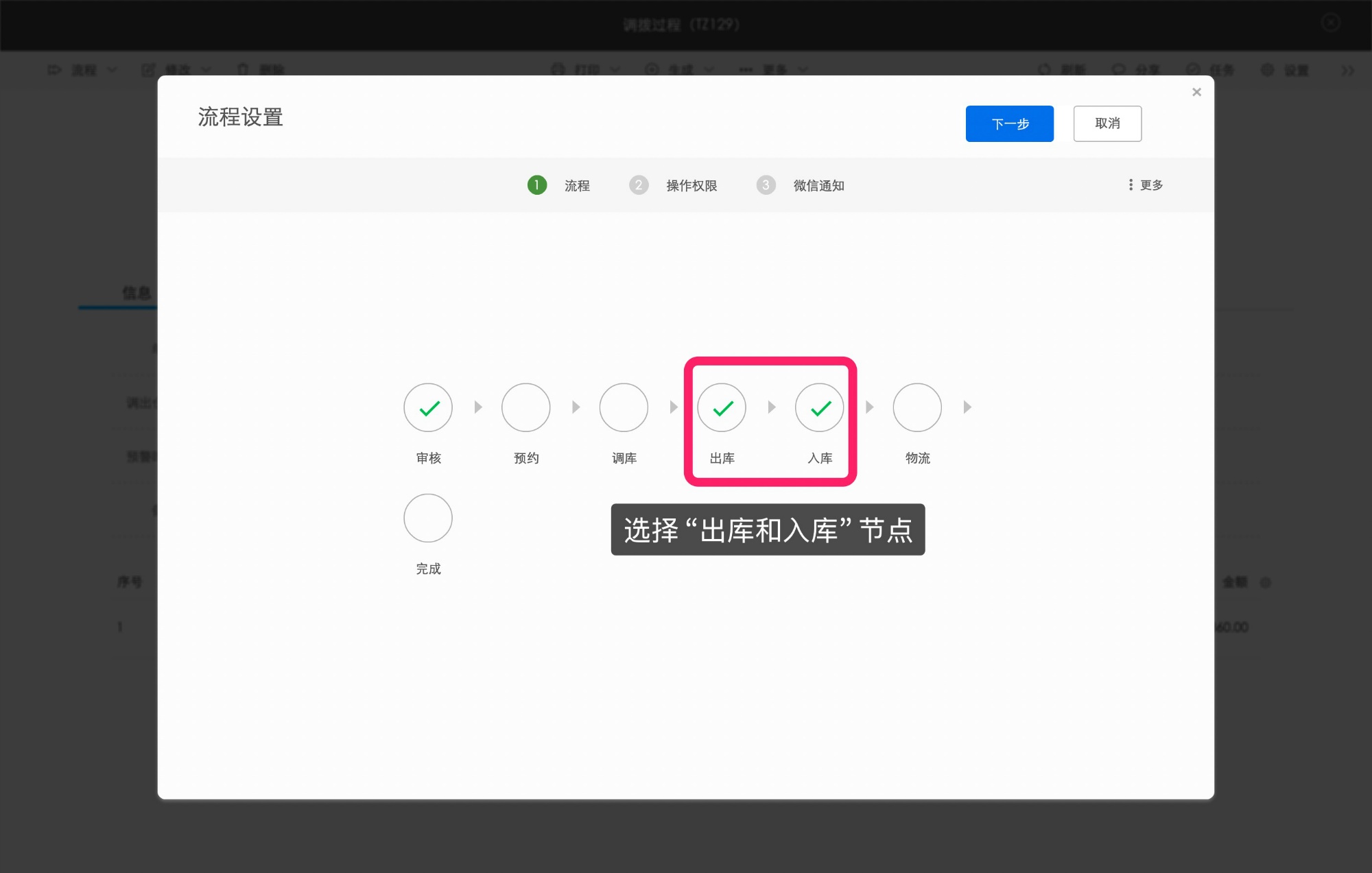Enable the 物流 node circle

click(x=917, y=407)
